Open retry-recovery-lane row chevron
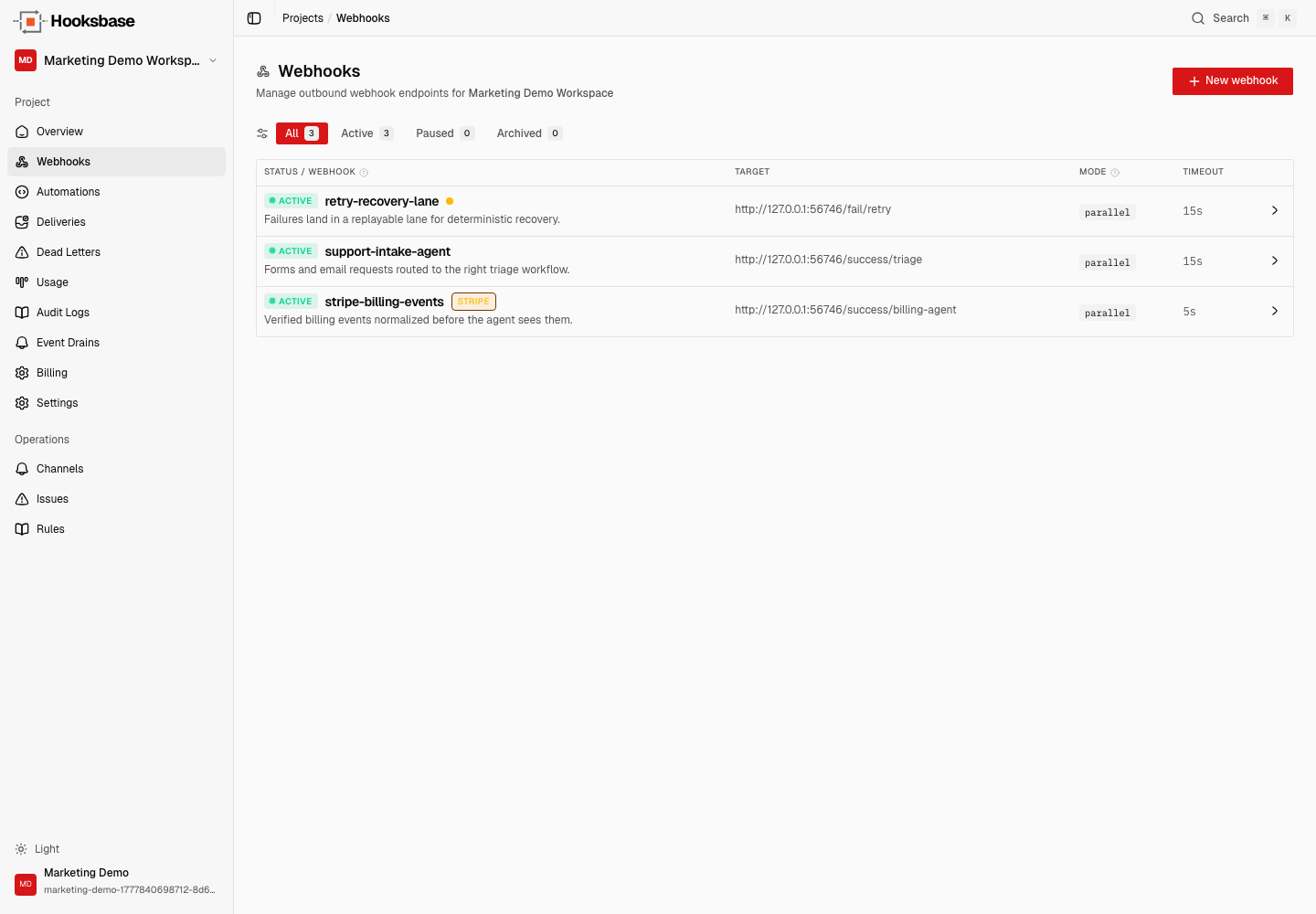Screen dimensions: 1316x914 [x=1275, y=210]
